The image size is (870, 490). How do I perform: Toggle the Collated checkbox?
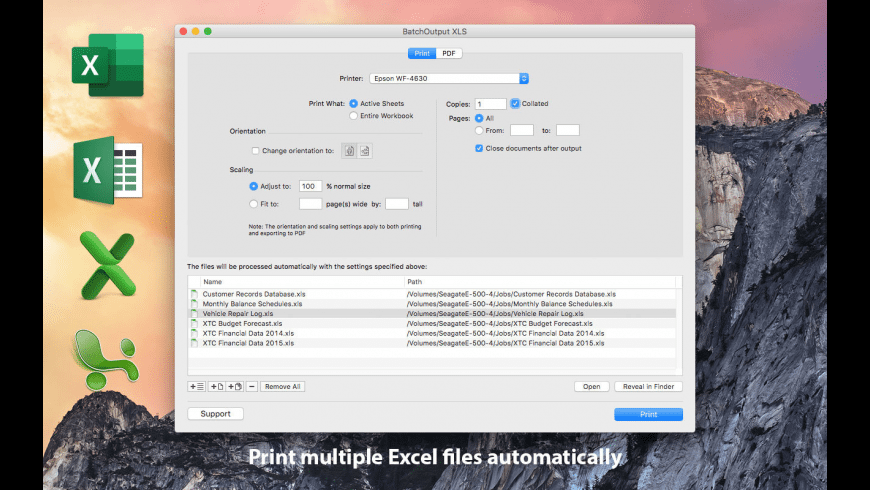tap(515, 104)
